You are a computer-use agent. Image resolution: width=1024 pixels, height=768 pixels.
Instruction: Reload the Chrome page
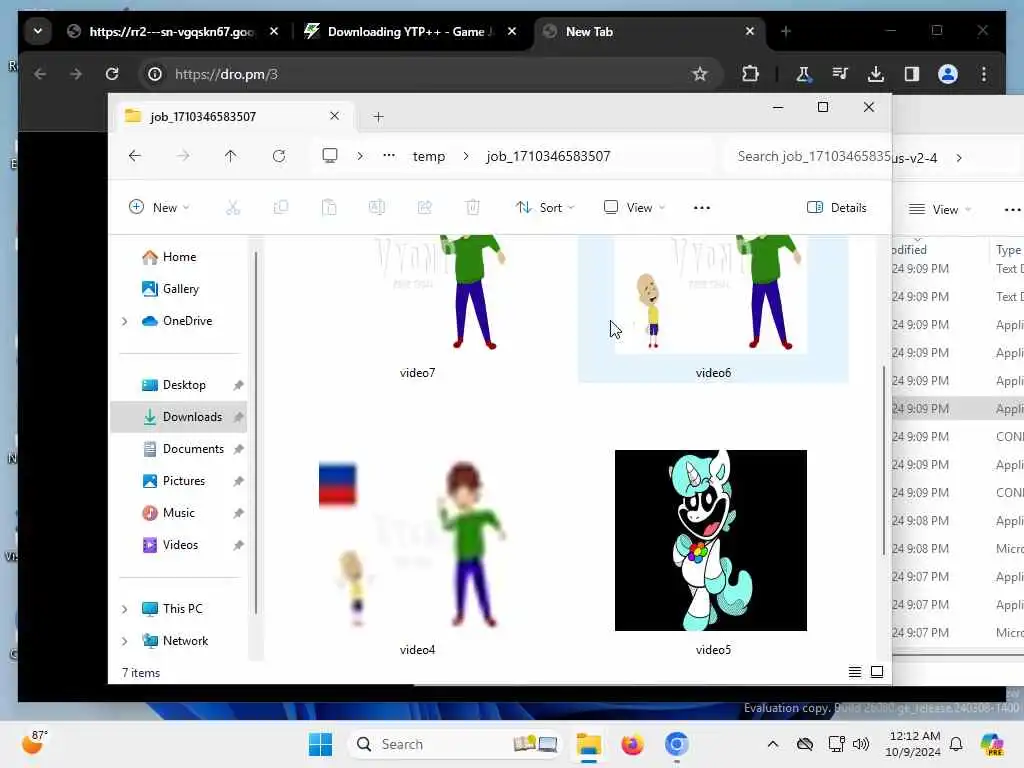click(x=112, y=74)
